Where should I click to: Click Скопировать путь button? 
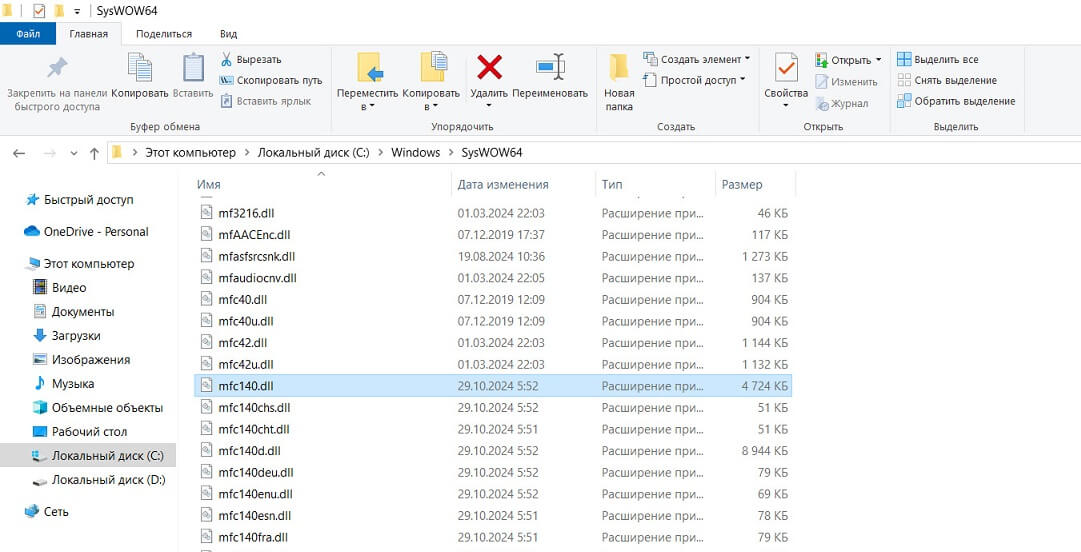[271, 81]
